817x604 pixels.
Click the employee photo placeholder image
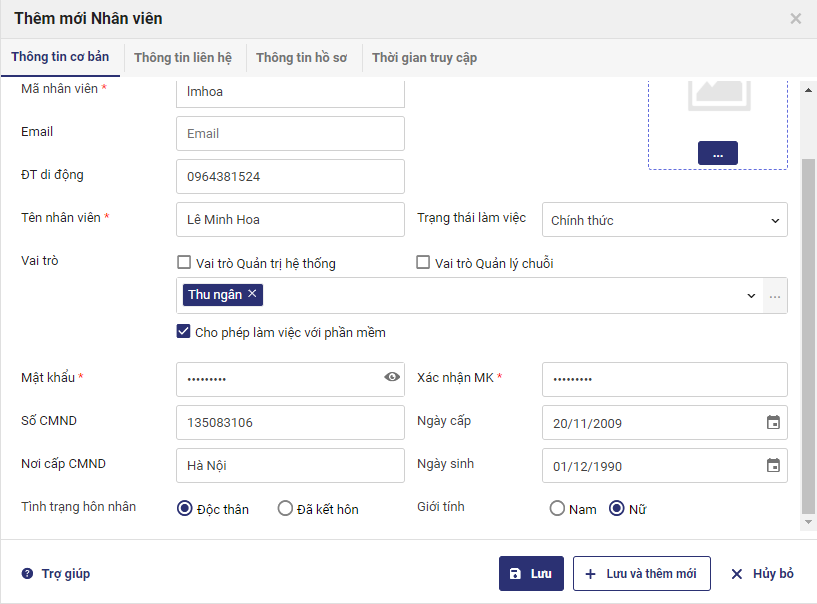coord(718,95)
